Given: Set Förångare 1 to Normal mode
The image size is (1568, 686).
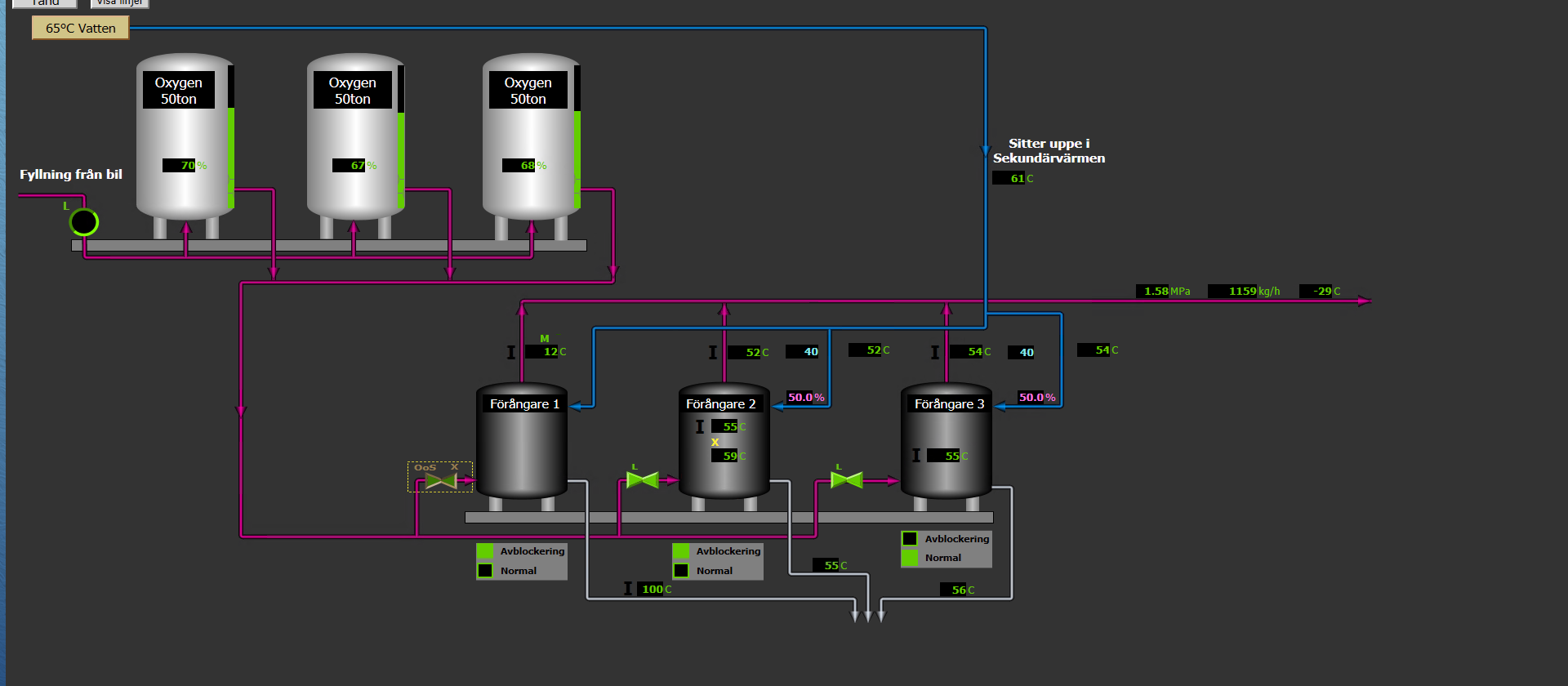Looking at the screenshot, I should (x=485, y=571).
